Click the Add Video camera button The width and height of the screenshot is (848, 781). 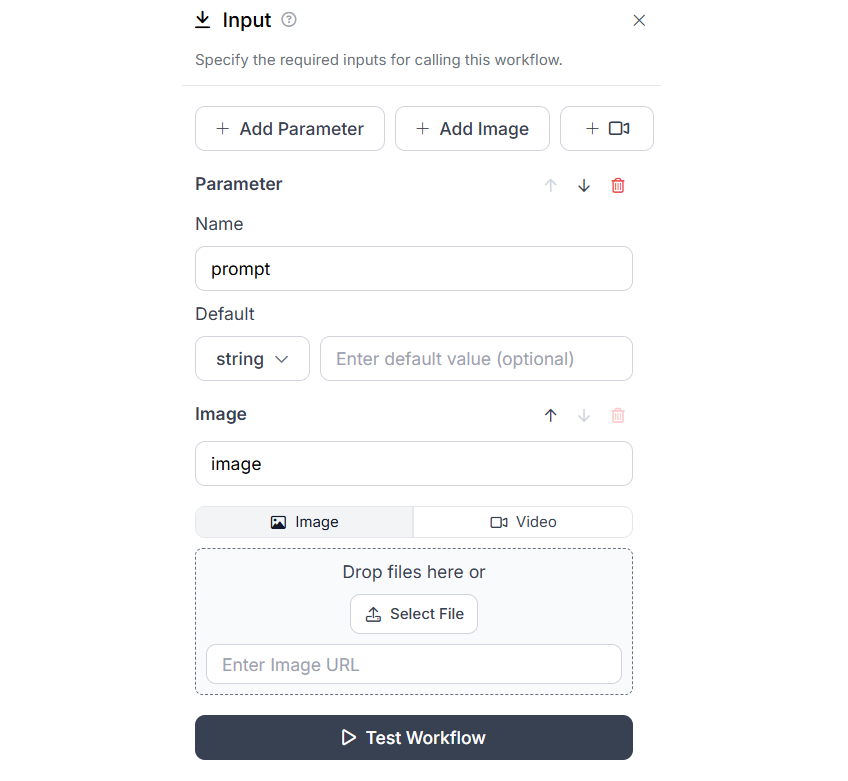607,128
